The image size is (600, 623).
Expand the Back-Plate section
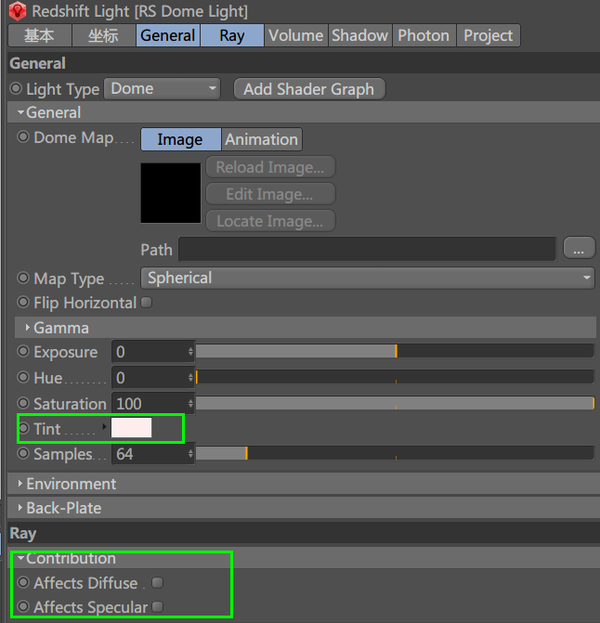[x=304, y=508]
